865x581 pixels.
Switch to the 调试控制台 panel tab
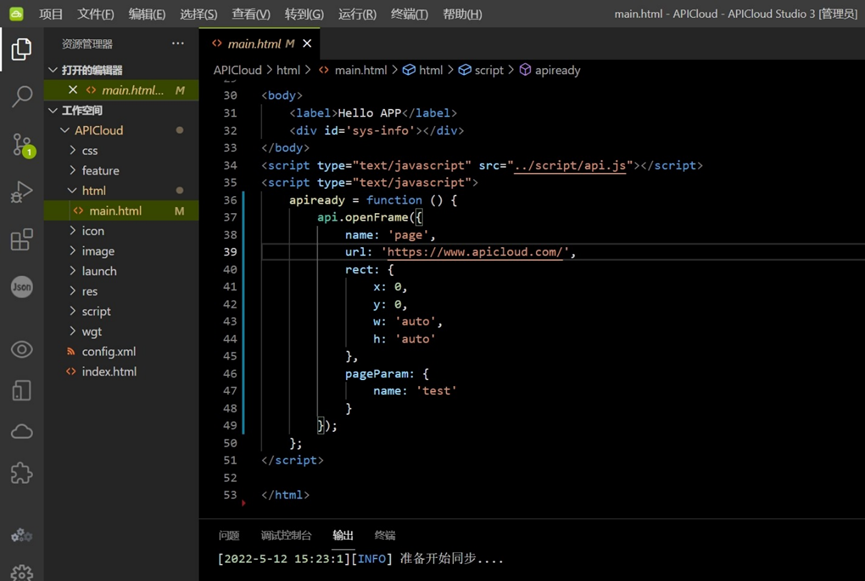pyautogui.click(x=286, y=535)
